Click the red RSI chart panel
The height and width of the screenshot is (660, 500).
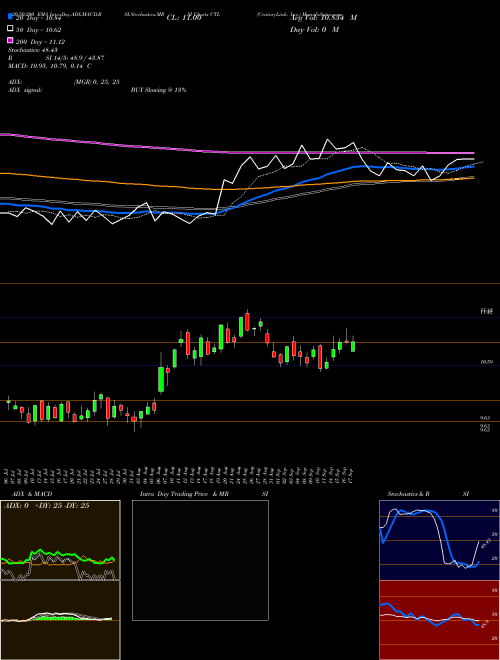pyautogui.click(x=439, y=620)
